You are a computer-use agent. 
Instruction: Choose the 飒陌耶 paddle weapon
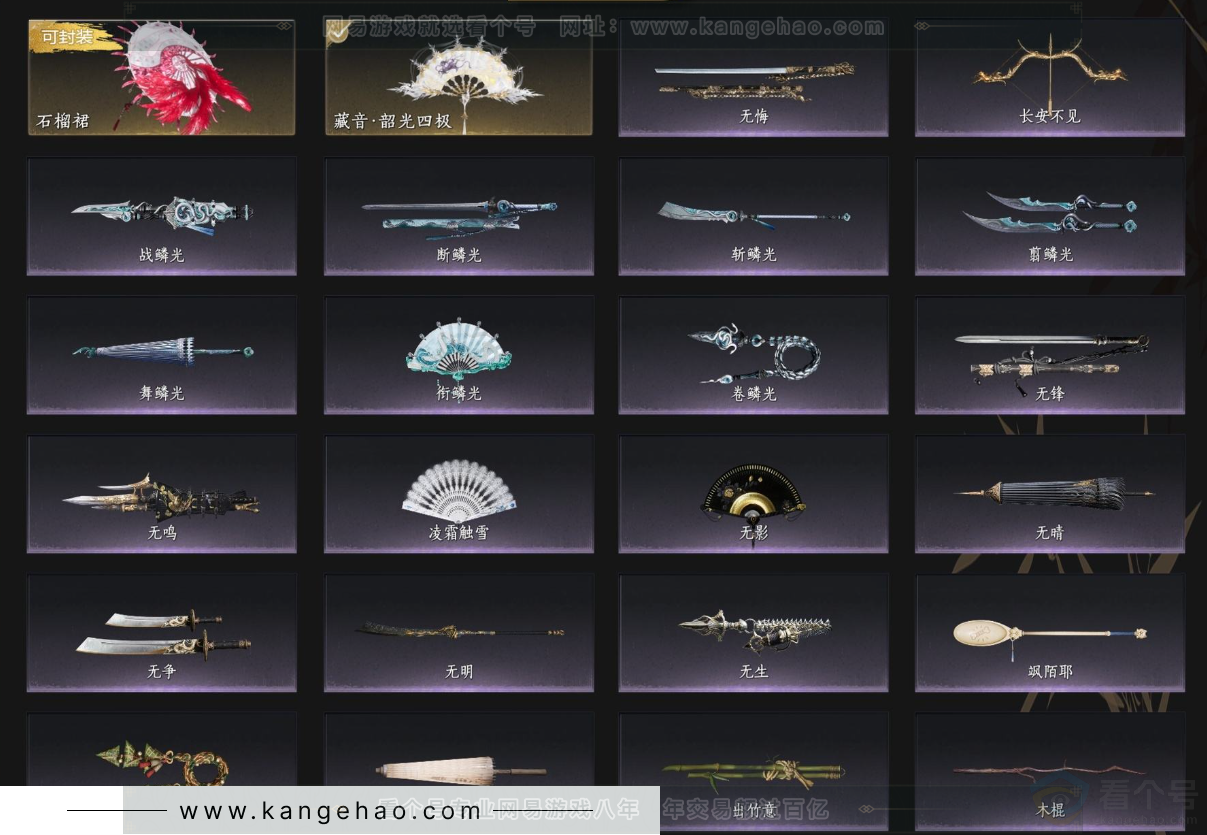coord(1050,632)
